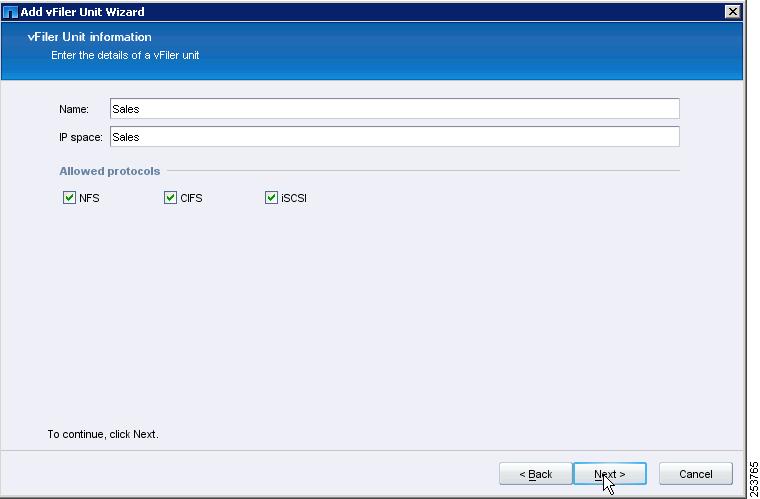Click the 'vFiler Unit information' heading
The image size is (760, 499).
click(90, 37)
